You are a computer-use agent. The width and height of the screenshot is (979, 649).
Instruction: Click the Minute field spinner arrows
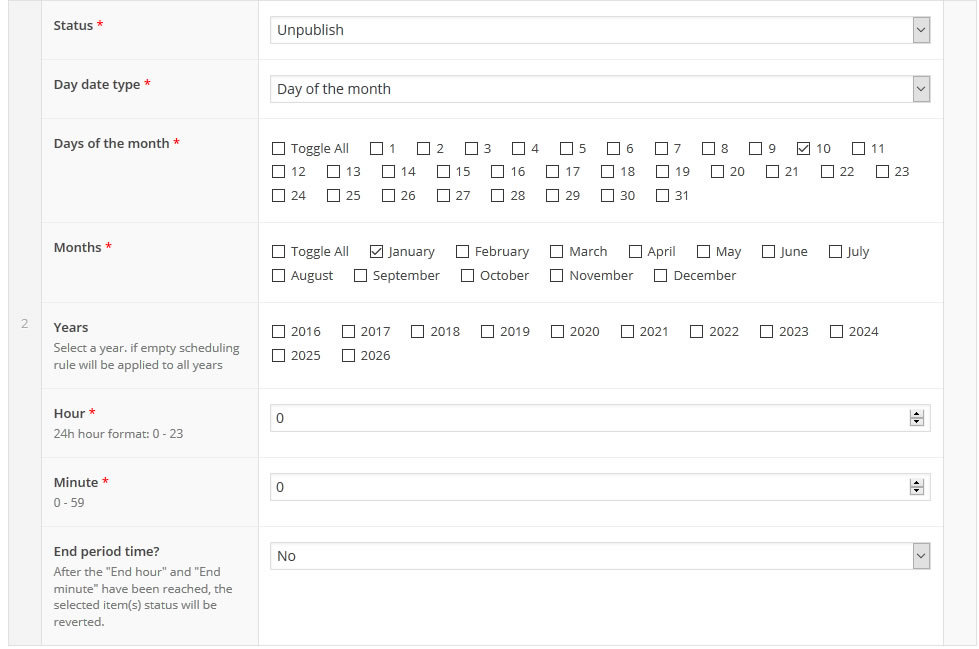pyautogui.click(x=916, y=487)
